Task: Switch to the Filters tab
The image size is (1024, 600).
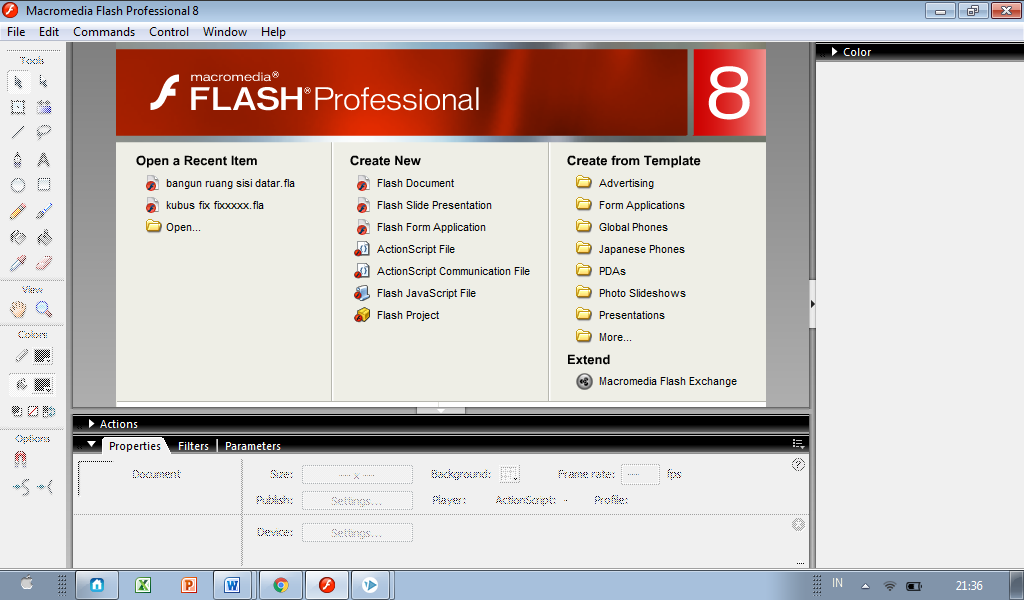Action: [x=193, y=446]
